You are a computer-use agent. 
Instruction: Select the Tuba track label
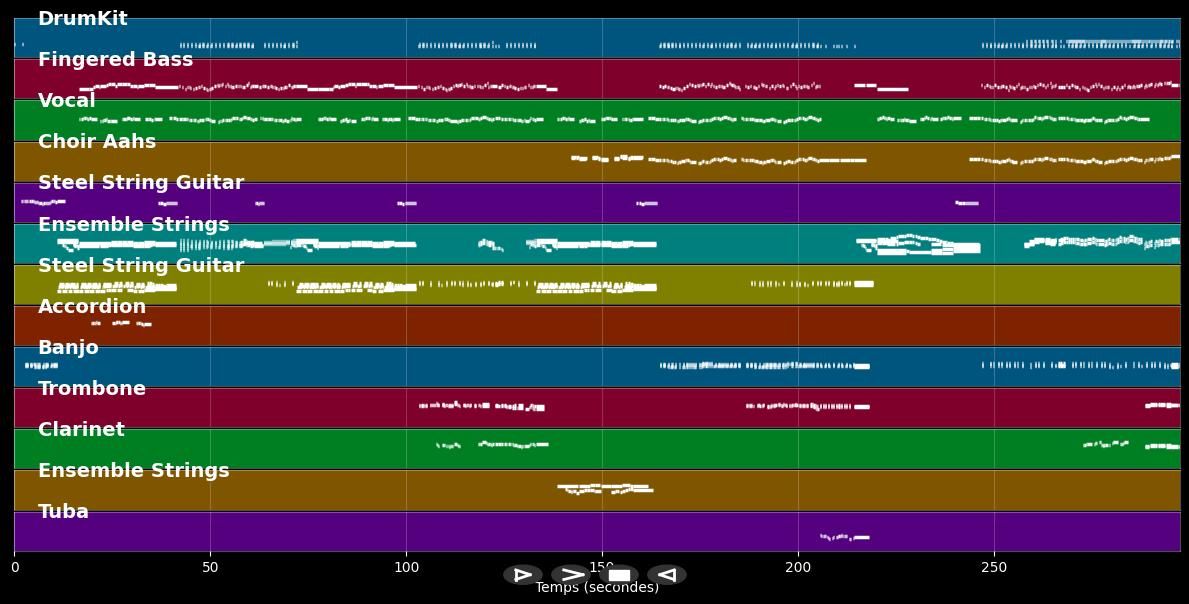pyautogui.click(x=64, y=511)
